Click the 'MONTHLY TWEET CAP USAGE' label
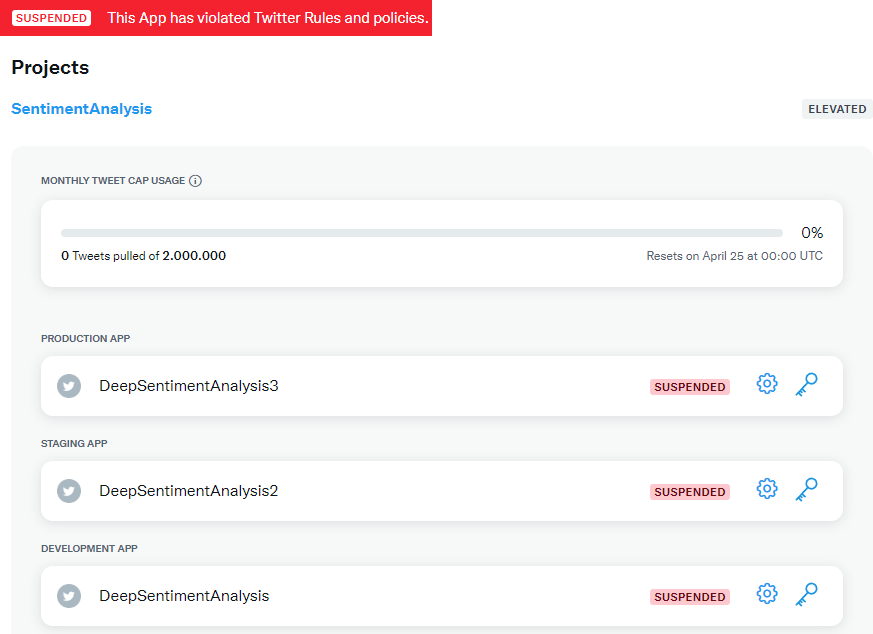873x634 pixels. coord(113,180)
